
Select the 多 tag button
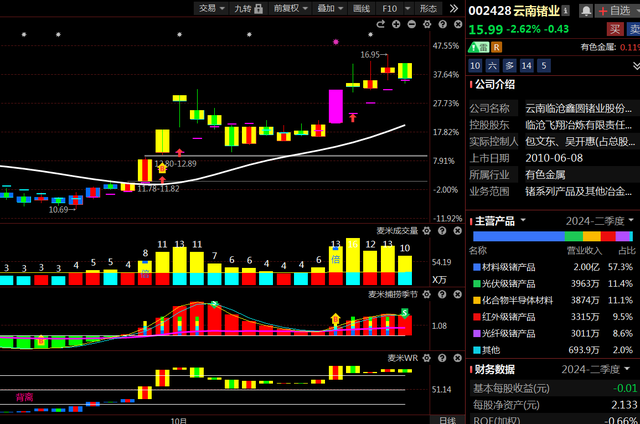point(509,66)
